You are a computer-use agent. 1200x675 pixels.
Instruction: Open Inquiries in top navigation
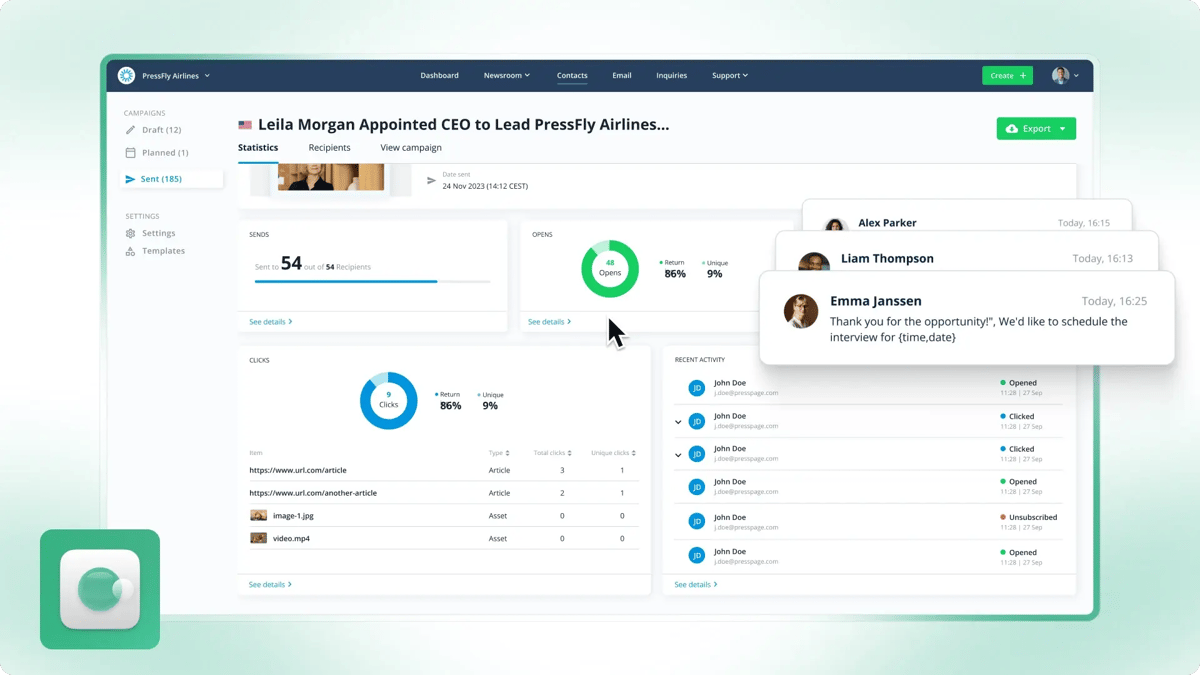(x=671, y=75)
